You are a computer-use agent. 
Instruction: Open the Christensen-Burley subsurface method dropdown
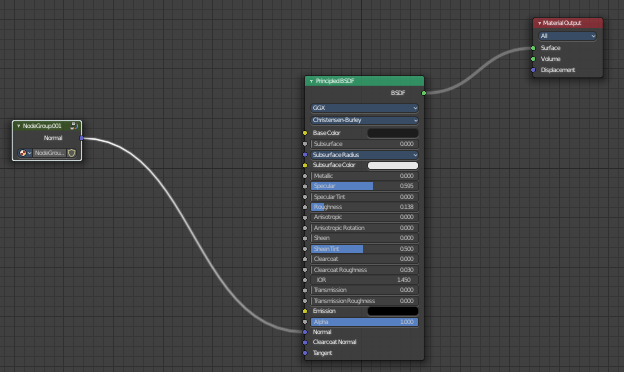coord(364,120)
